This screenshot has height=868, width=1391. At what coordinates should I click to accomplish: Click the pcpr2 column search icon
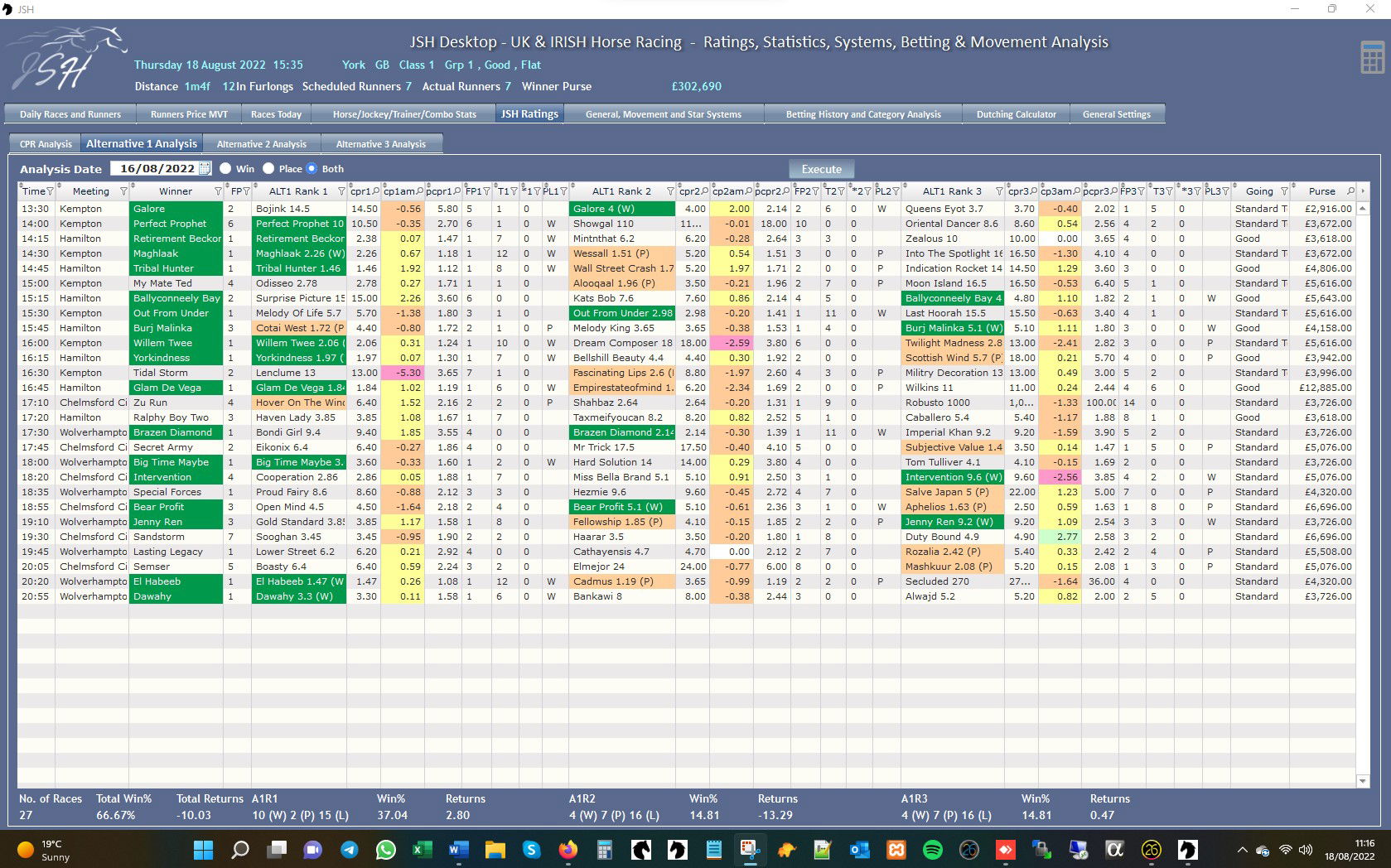click(786, 191)
